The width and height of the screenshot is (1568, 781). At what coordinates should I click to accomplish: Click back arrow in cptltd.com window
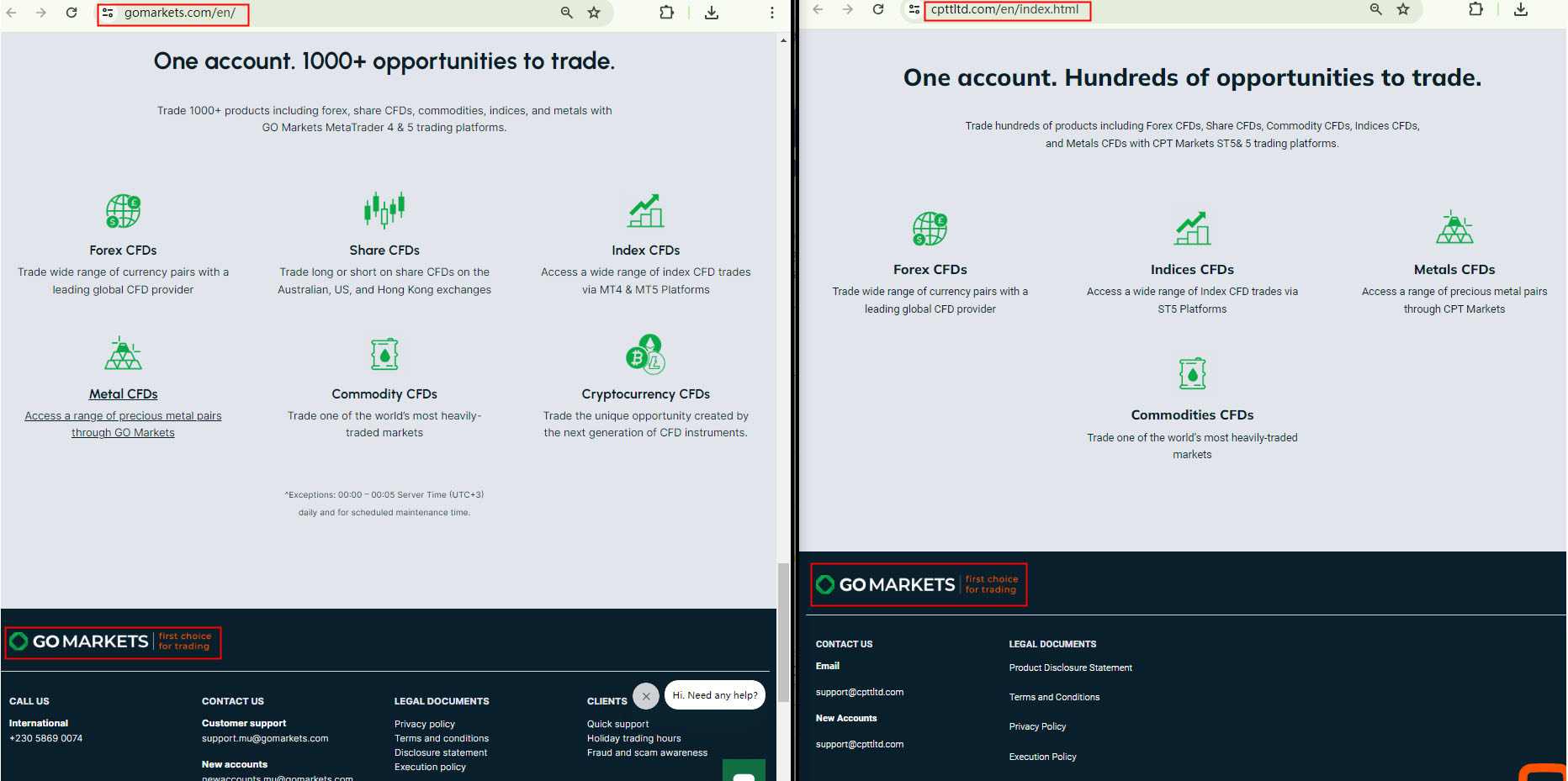point(818,9)
